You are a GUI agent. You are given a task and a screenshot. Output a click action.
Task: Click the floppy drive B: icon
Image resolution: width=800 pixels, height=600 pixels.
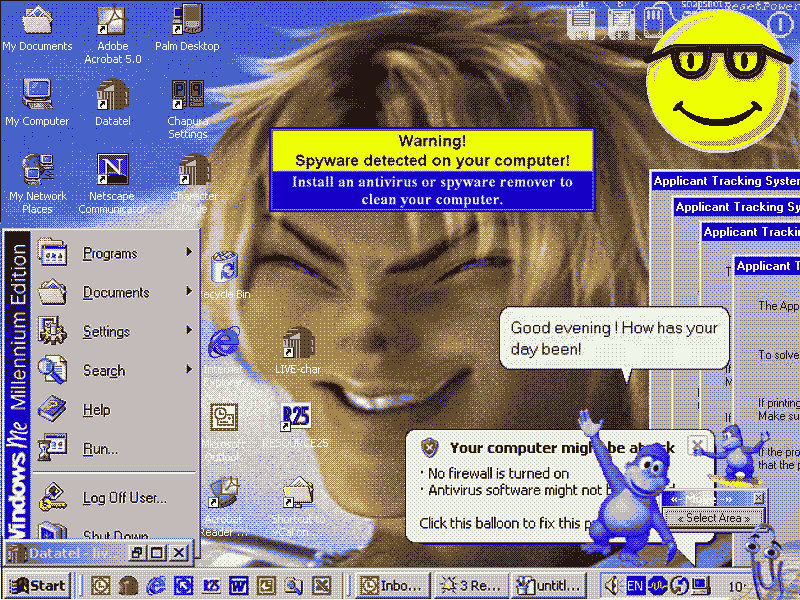tap(620, 22)
